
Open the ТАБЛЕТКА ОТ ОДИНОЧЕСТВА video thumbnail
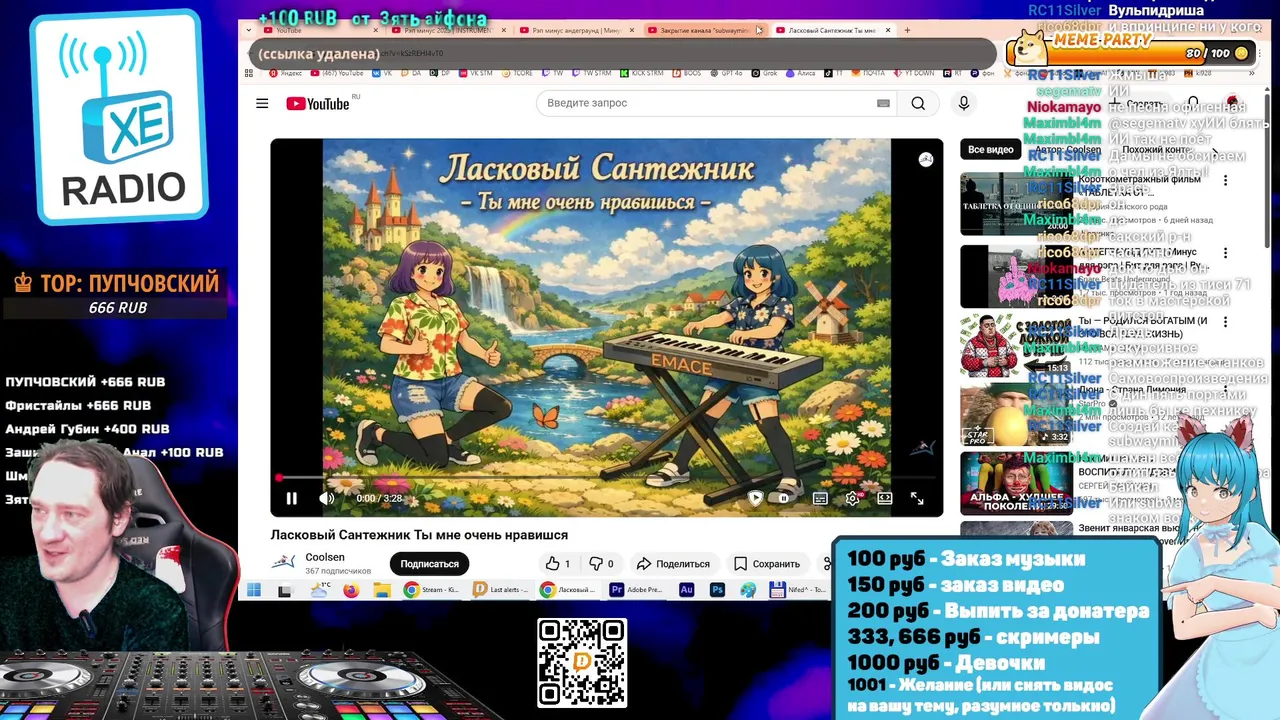[1015, 204]
